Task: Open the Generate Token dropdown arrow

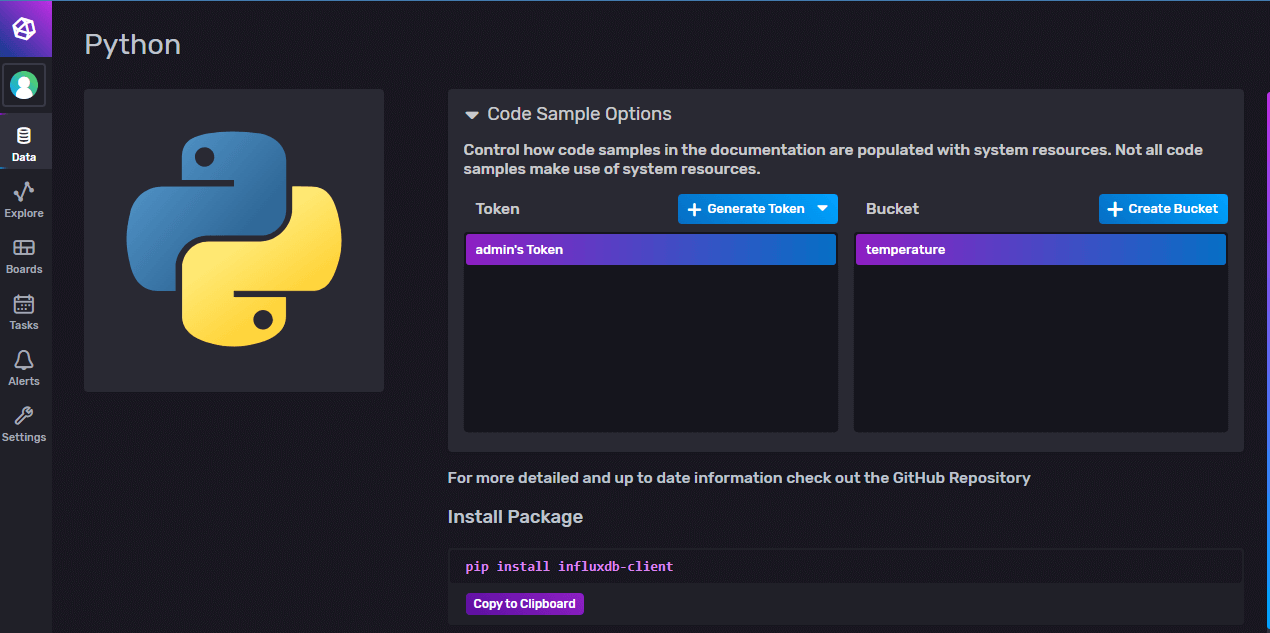Action: 822,208
